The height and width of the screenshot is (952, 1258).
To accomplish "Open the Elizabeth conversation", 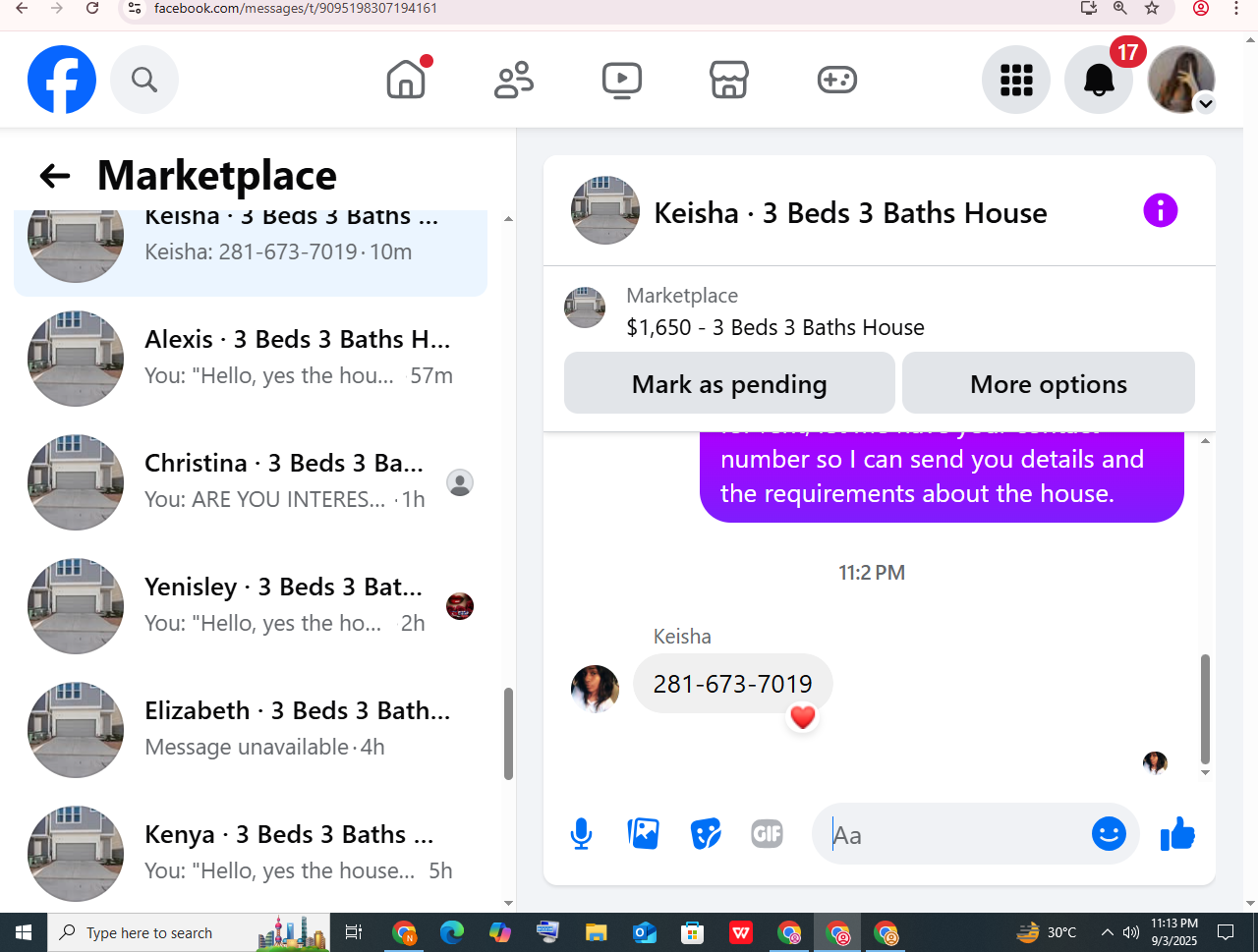I will coord(251,729).
